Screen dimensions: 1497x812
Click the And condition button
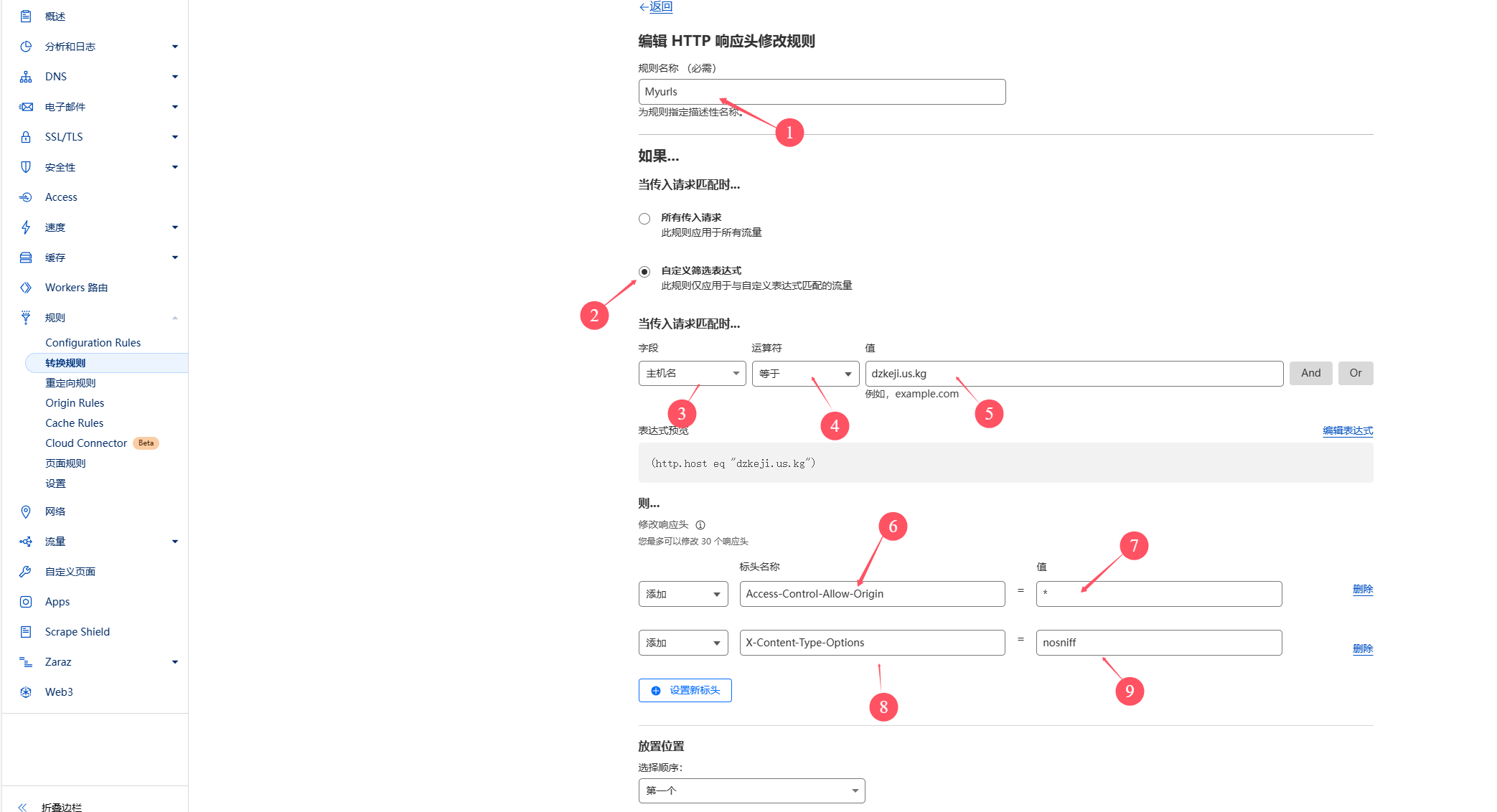coord(1310,373)
